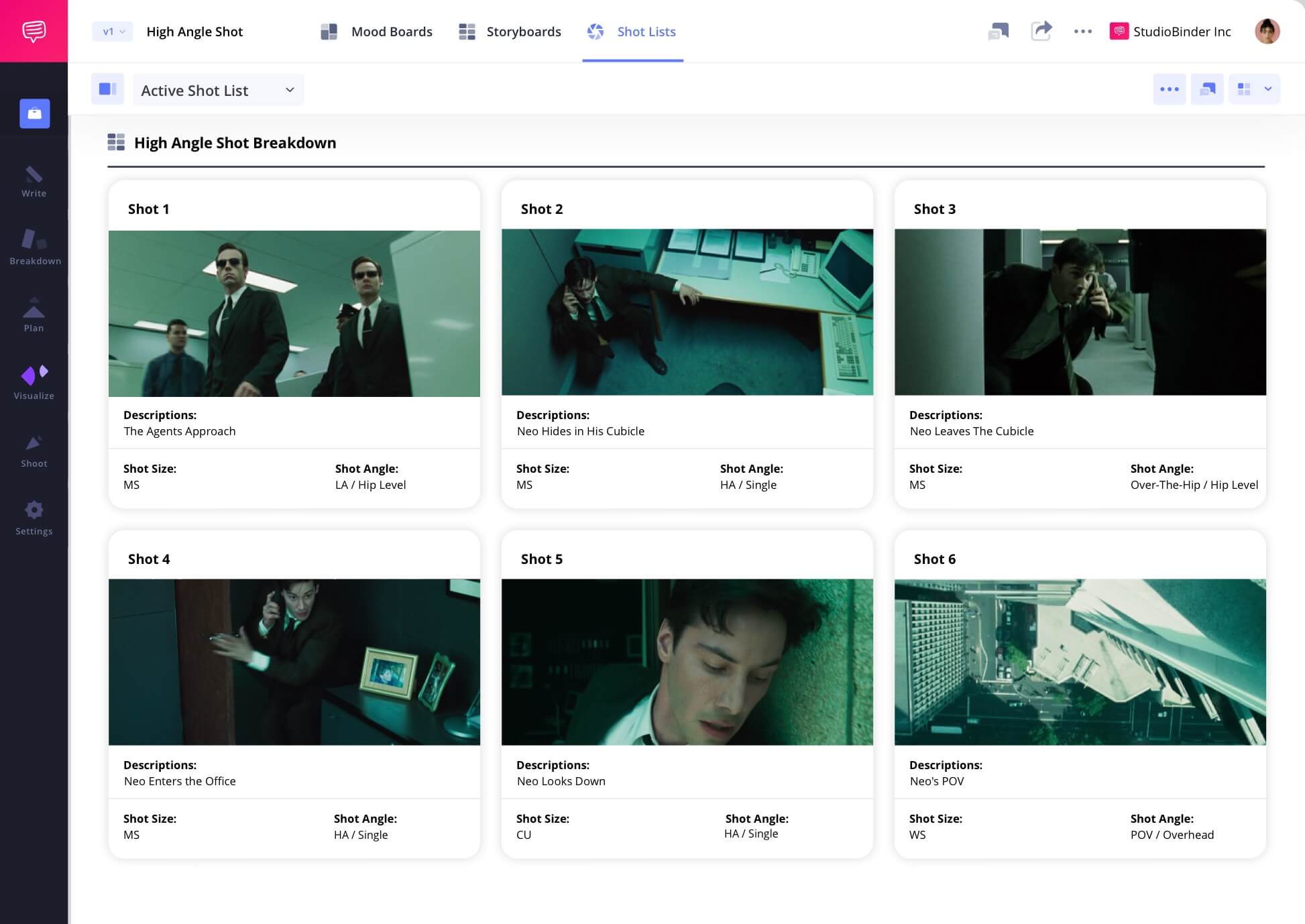Open StudioBinder Inc company link
The image size is (1305, 924).
pos(1170,32)
